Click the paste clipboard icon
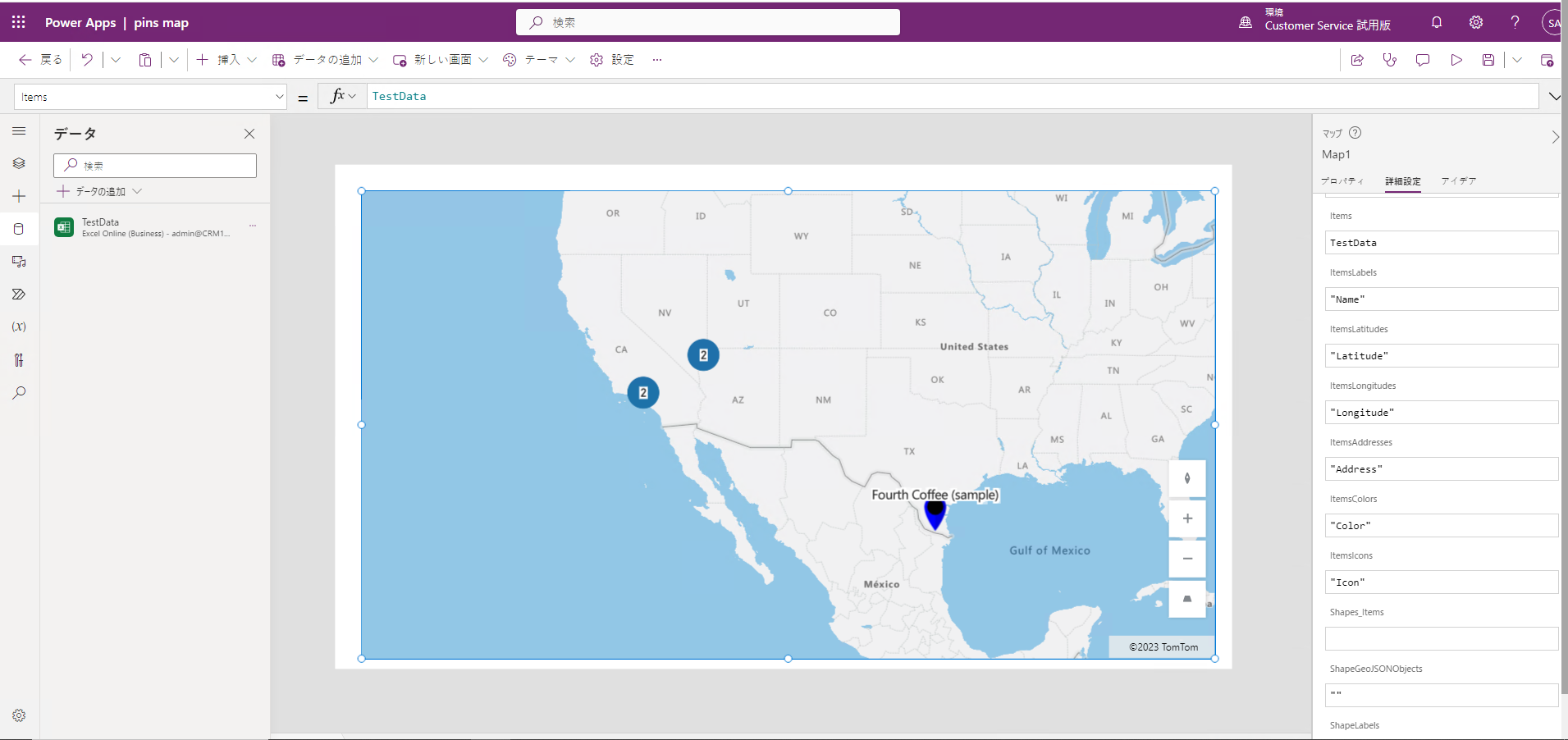The width and height of the screenshot is (1568, 740). point(145,60)
